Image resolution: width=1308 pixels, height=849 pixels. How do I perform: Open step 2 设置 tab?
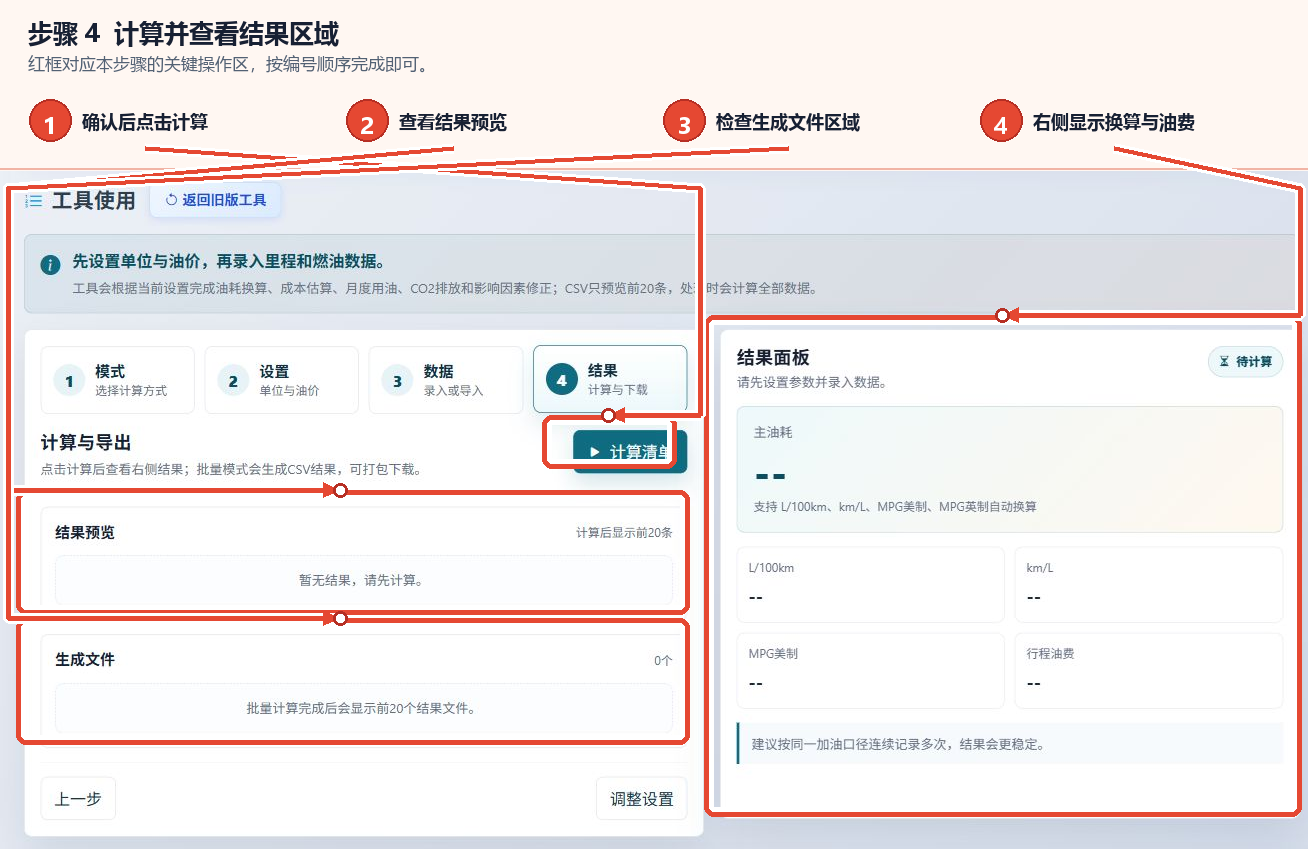point(282,380)
